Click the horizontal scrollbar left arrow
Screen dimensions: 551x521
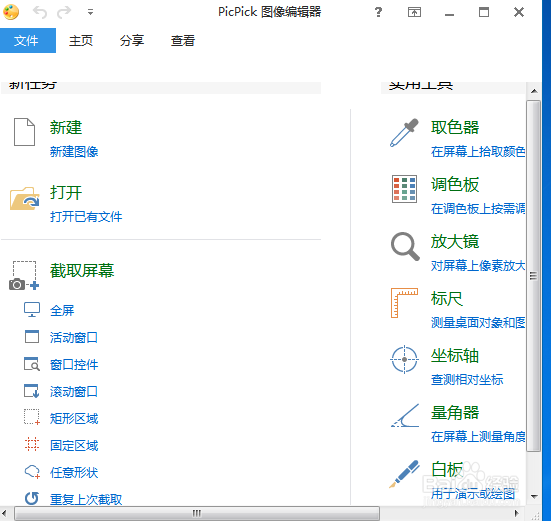(x=4, y=514)
